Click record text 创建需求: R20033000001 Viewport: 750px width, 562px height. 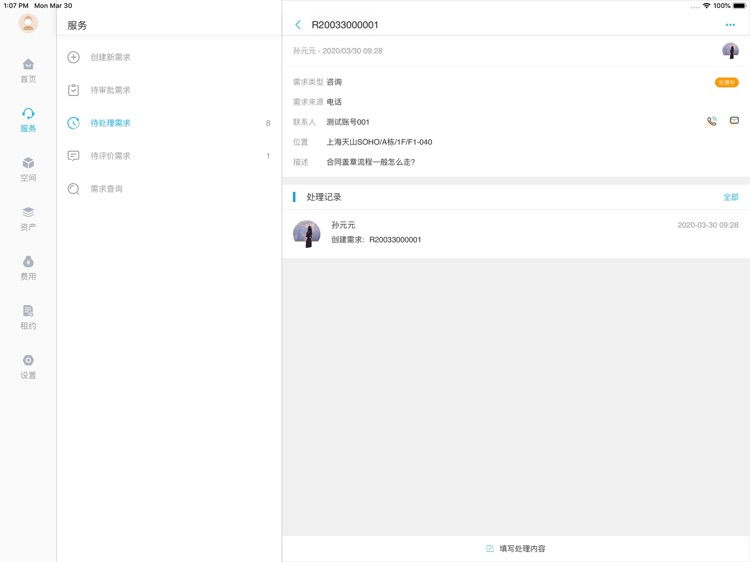[376, 240]
